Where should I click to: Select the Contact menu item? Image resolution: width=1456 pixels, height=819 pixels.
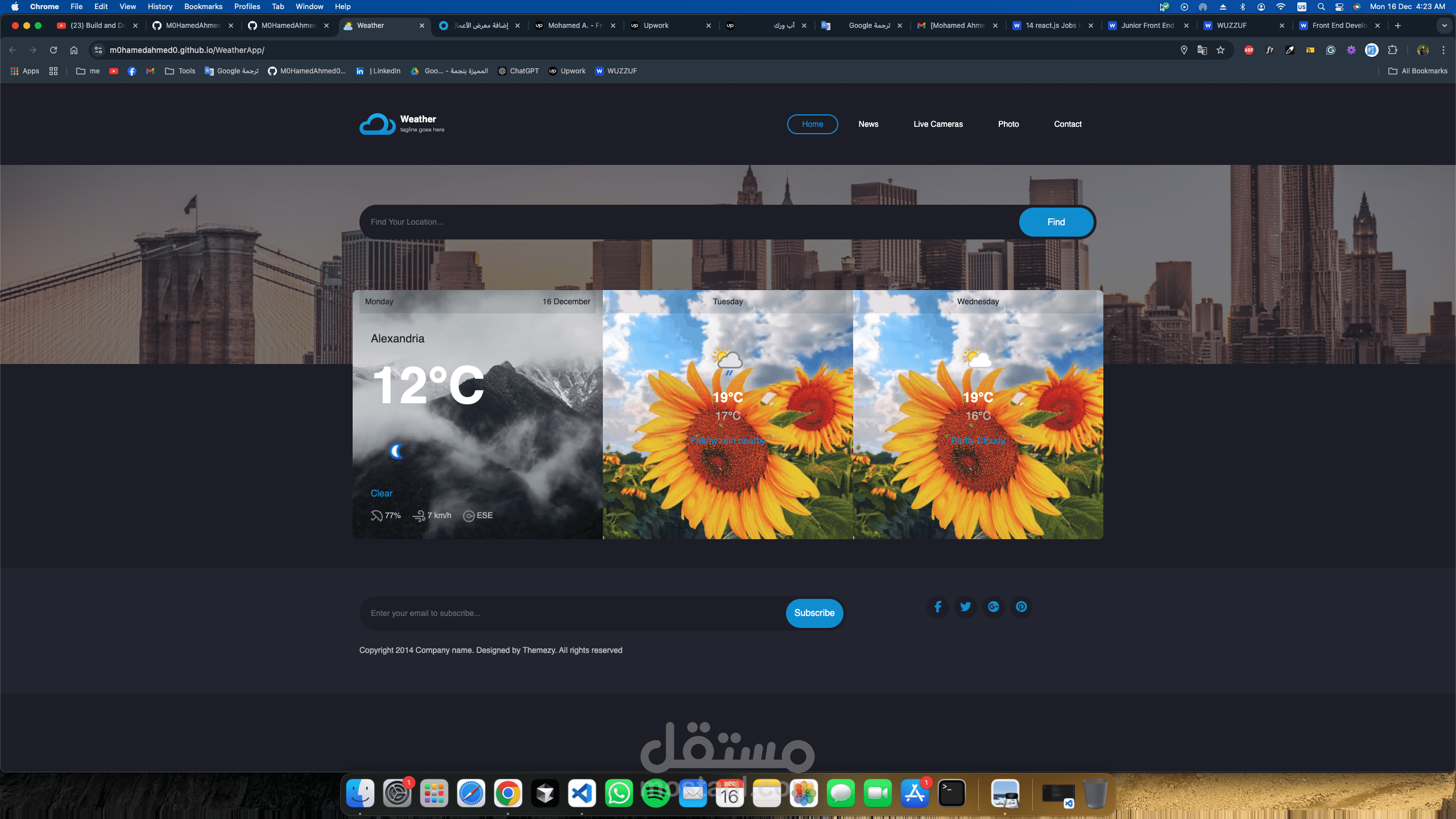point(1068,124)
